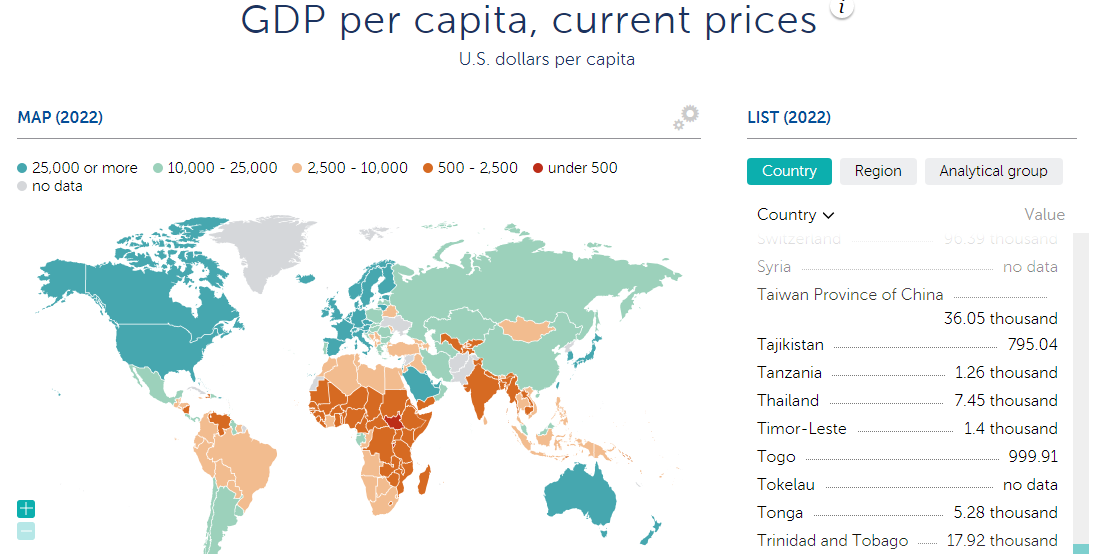1093x554 pixels.
Task: Select Tajikistan from the list
Action: click(x=790, y=345)
